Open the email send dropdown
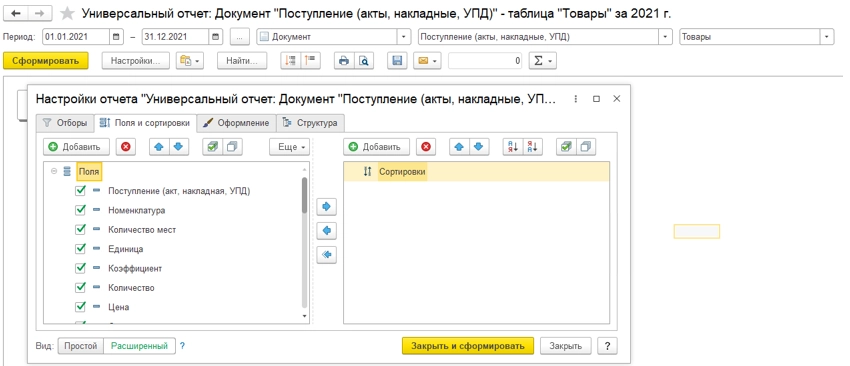The image size is (850, 366). pyautogui.click(x=427, y=61)
